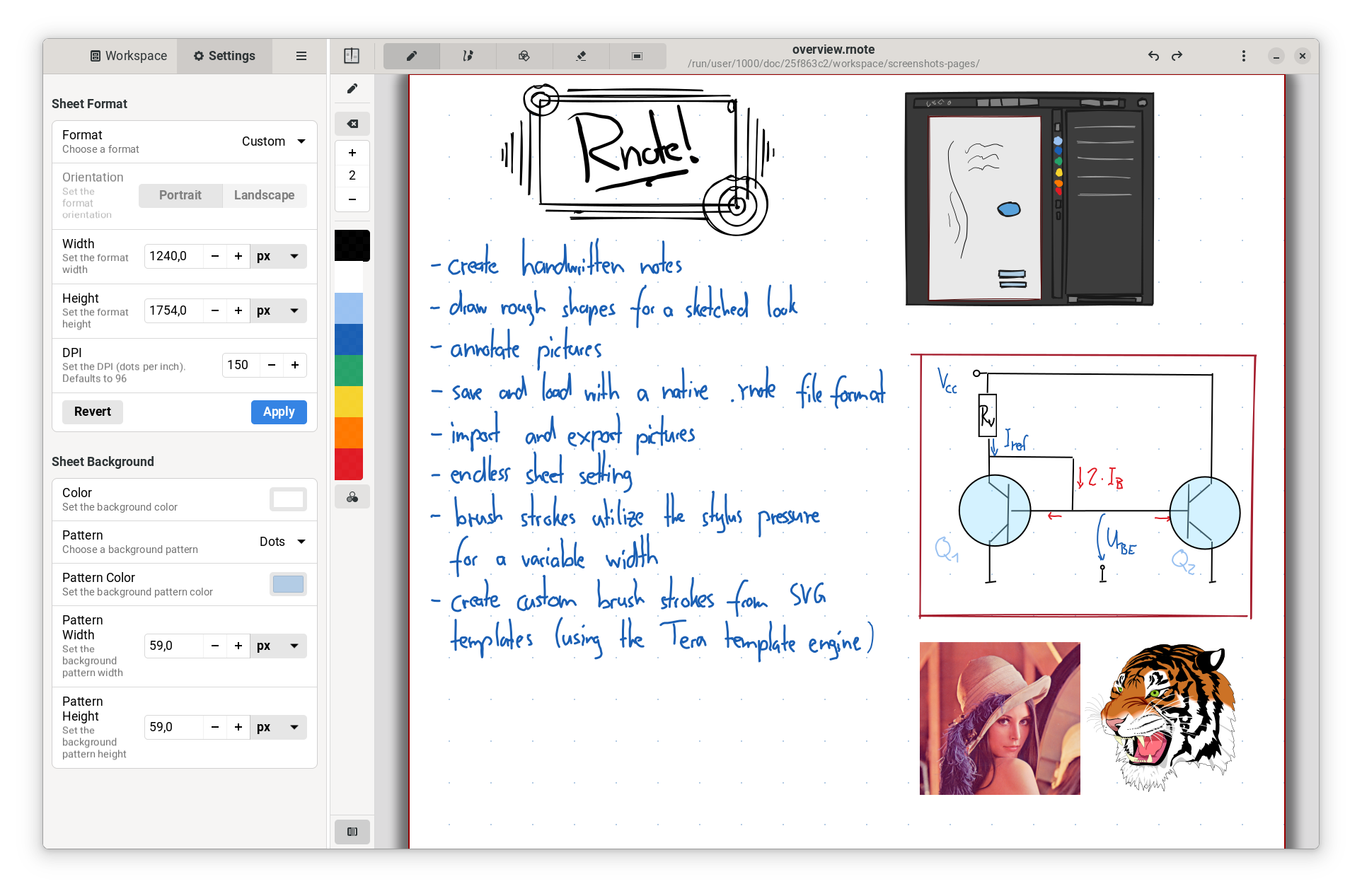The height and width of the screenshot is (896, 1362).
Task: Click the redo arrow
Action: coord(1177,56)
